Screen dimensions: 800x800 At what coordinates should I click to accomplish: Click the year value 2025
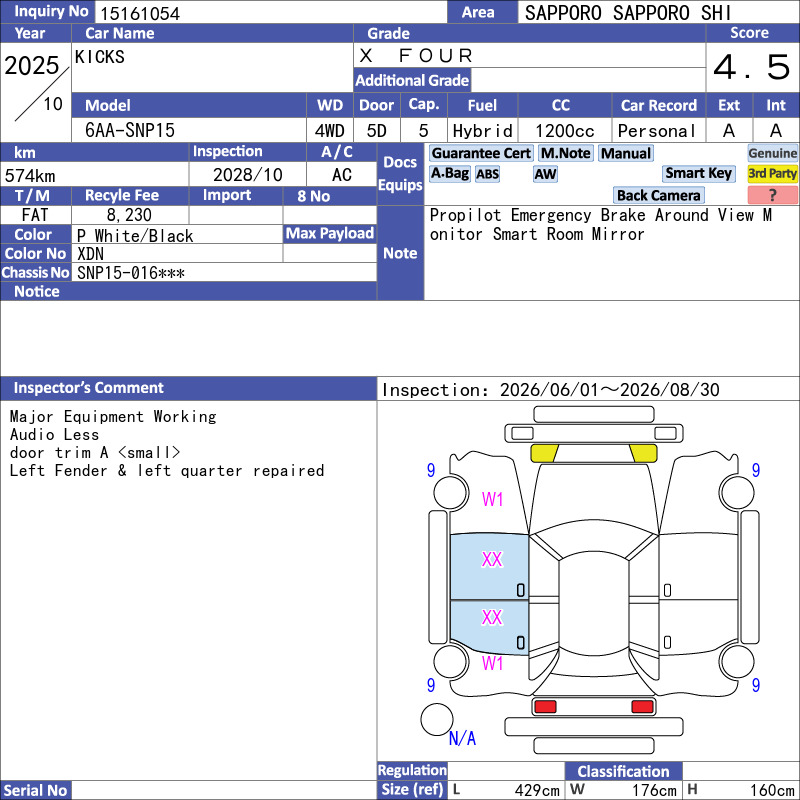(32, 65)
